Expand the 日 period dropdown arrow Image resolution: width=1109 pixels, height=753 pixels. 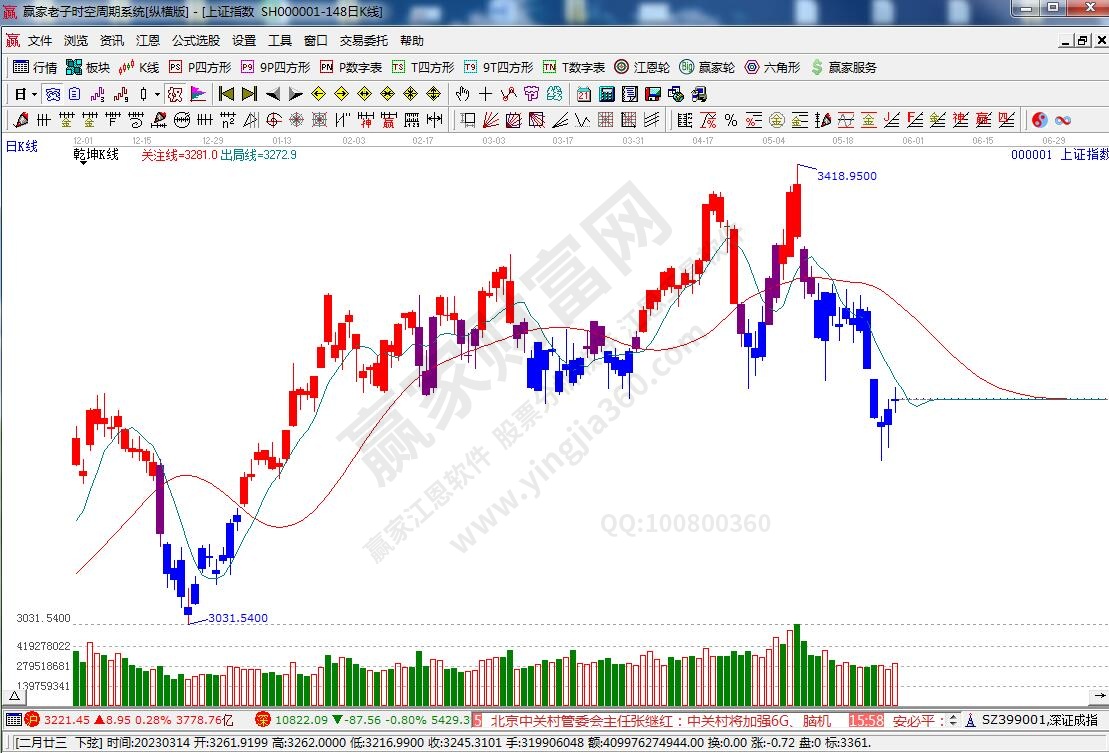[x=34, y=94]
